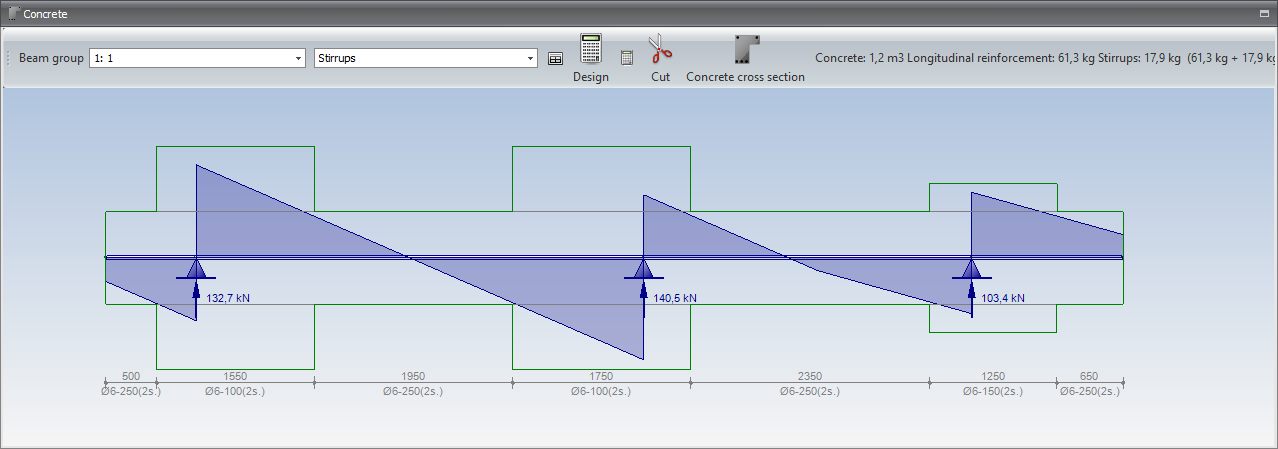Click Ø6-100(2s.) label under 1550
This screenshot has width=1278, height=449.
[235, 391]
